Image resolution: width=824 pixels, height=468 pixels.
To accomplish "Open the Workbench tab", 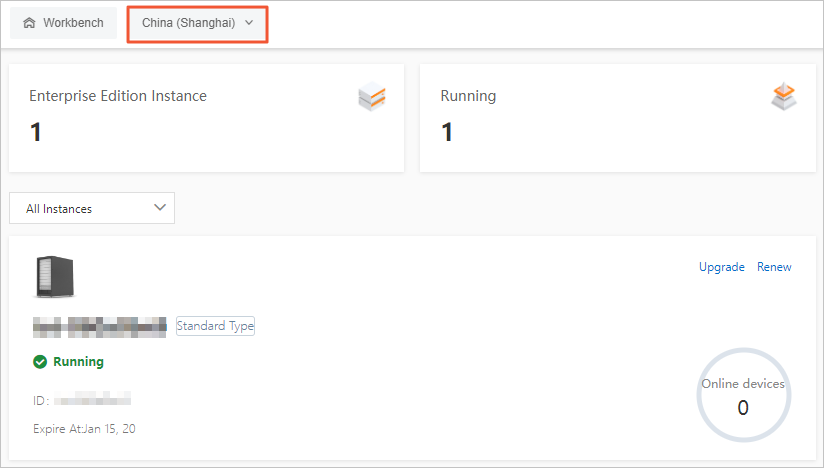I will (63, 23).
